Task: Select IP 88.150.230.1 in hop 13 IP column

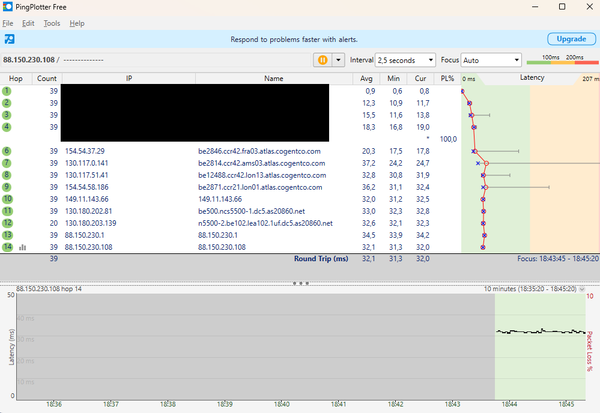Action: point(84,235)
